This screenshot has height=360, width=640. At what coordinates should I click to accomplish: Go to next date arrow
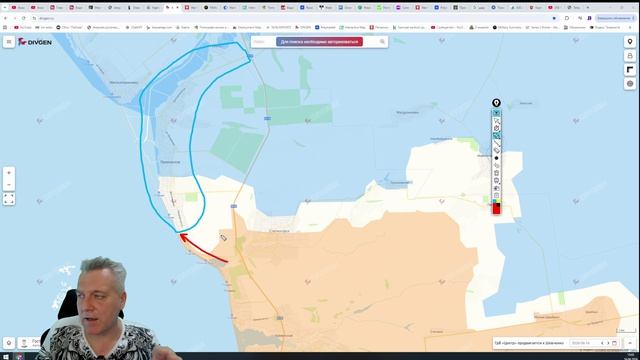608,343
